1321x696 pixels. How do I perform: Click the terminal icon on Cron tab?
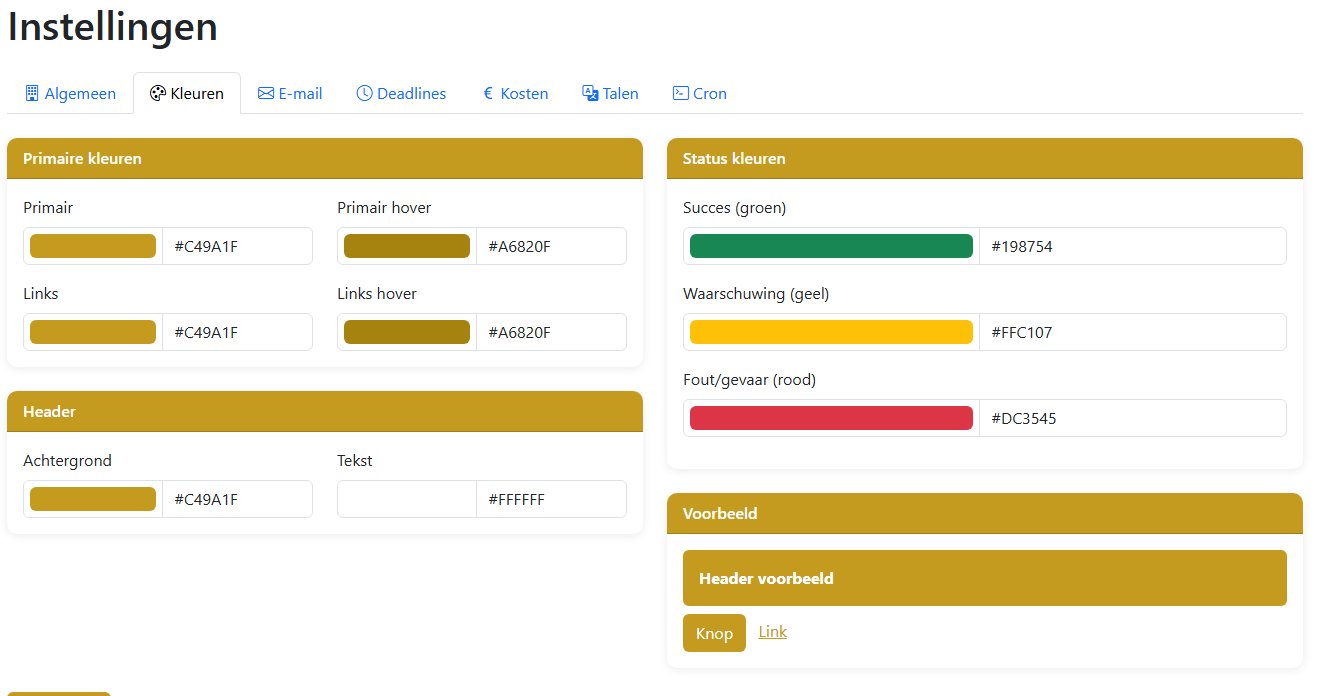[680, 93]
